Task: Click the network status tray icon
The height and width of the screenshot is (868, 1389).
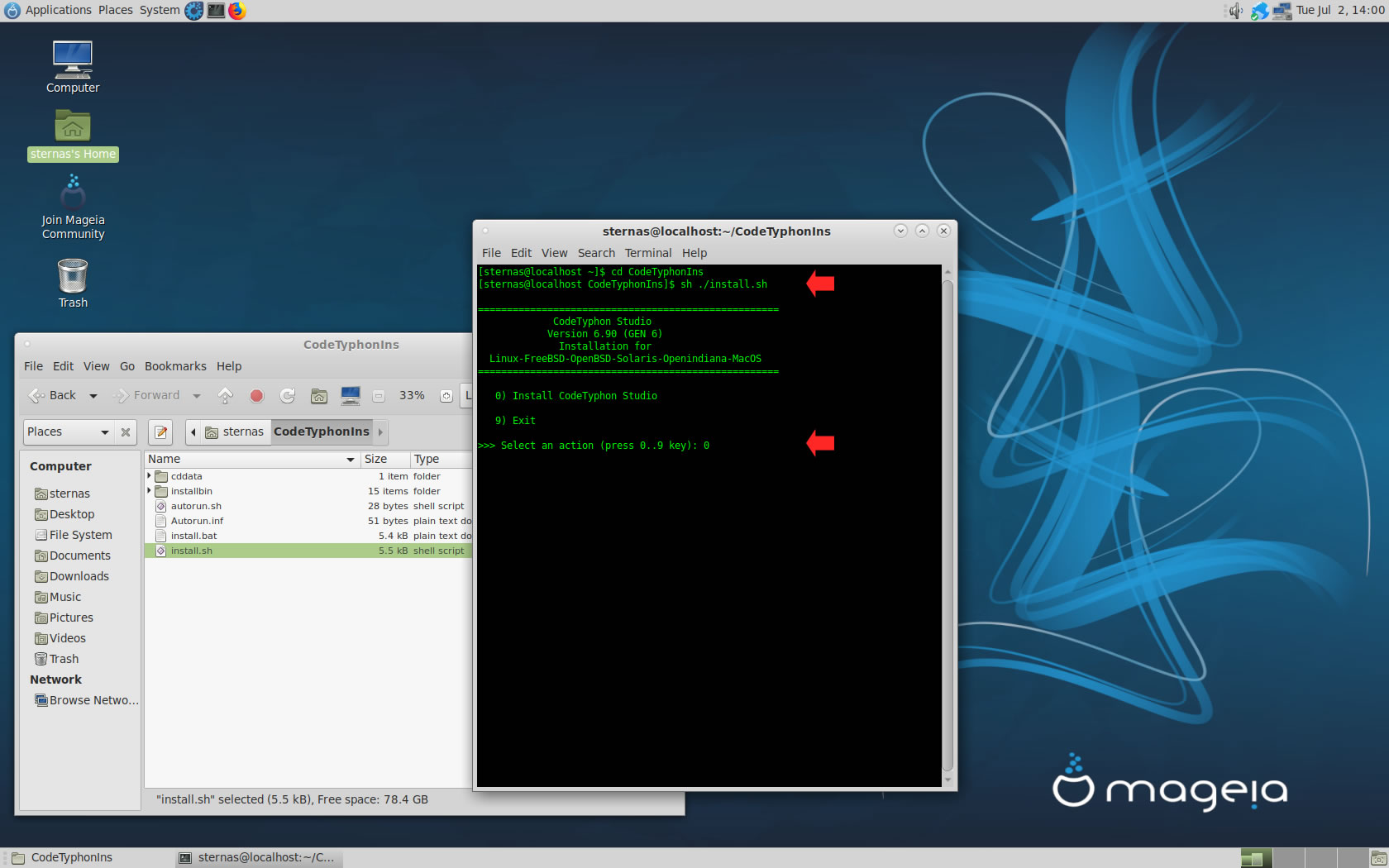Action: click(1282, 11)
